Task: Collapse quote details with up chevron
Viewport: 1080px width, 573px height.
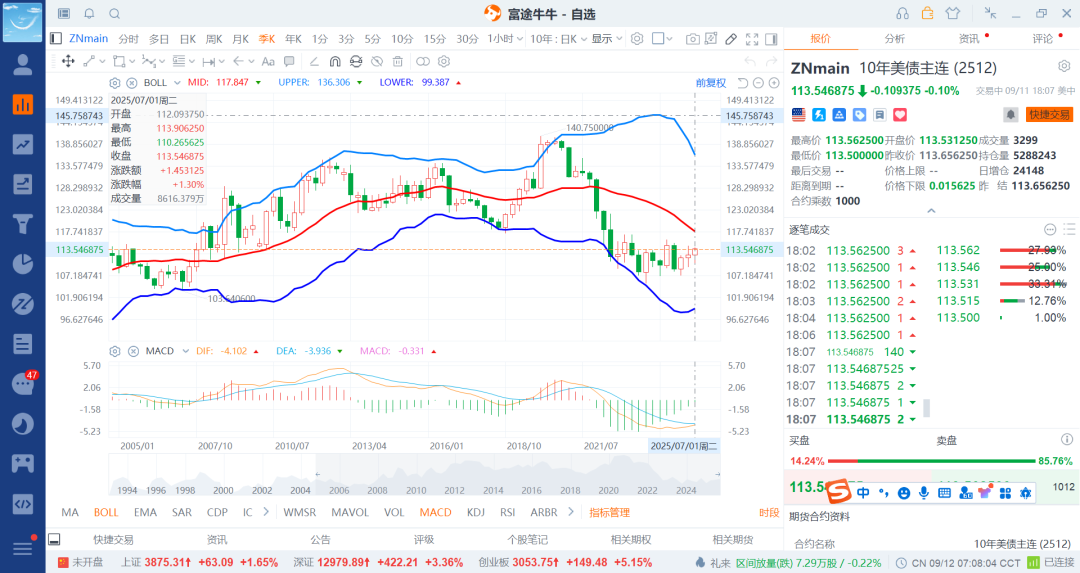Action: click(x=931, y=211)
